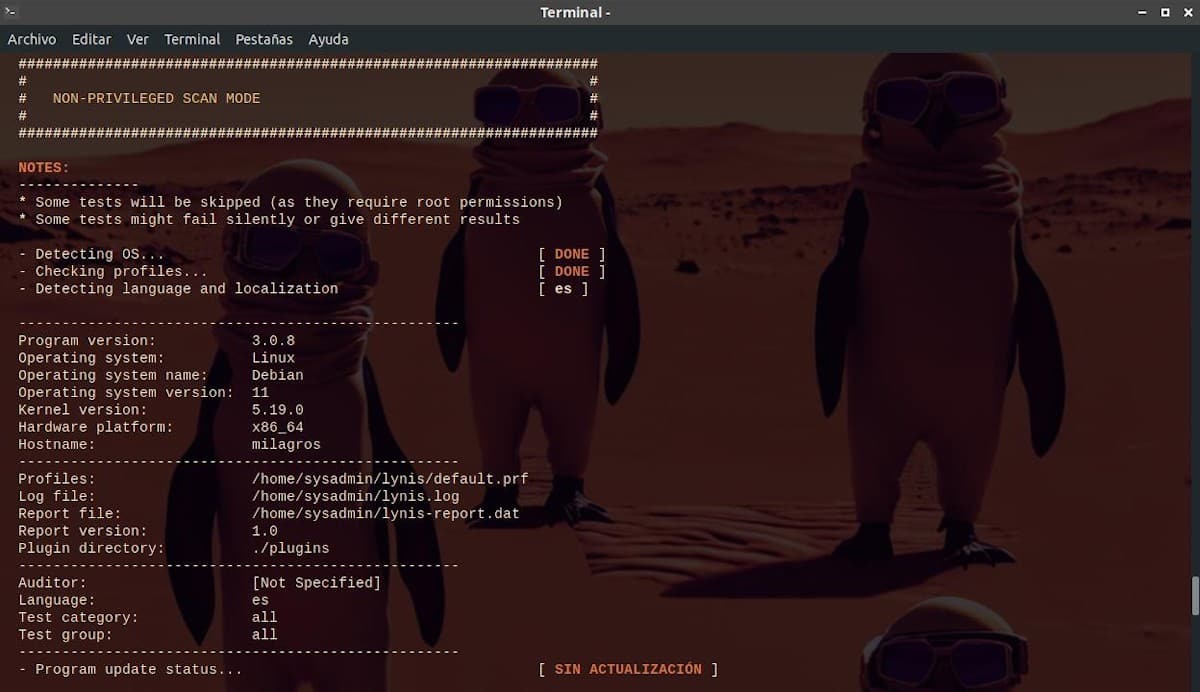This screenshot has width=1200, height=692.
Task: Click Plugin directory value ./plugins
Action: coord(291,548)
